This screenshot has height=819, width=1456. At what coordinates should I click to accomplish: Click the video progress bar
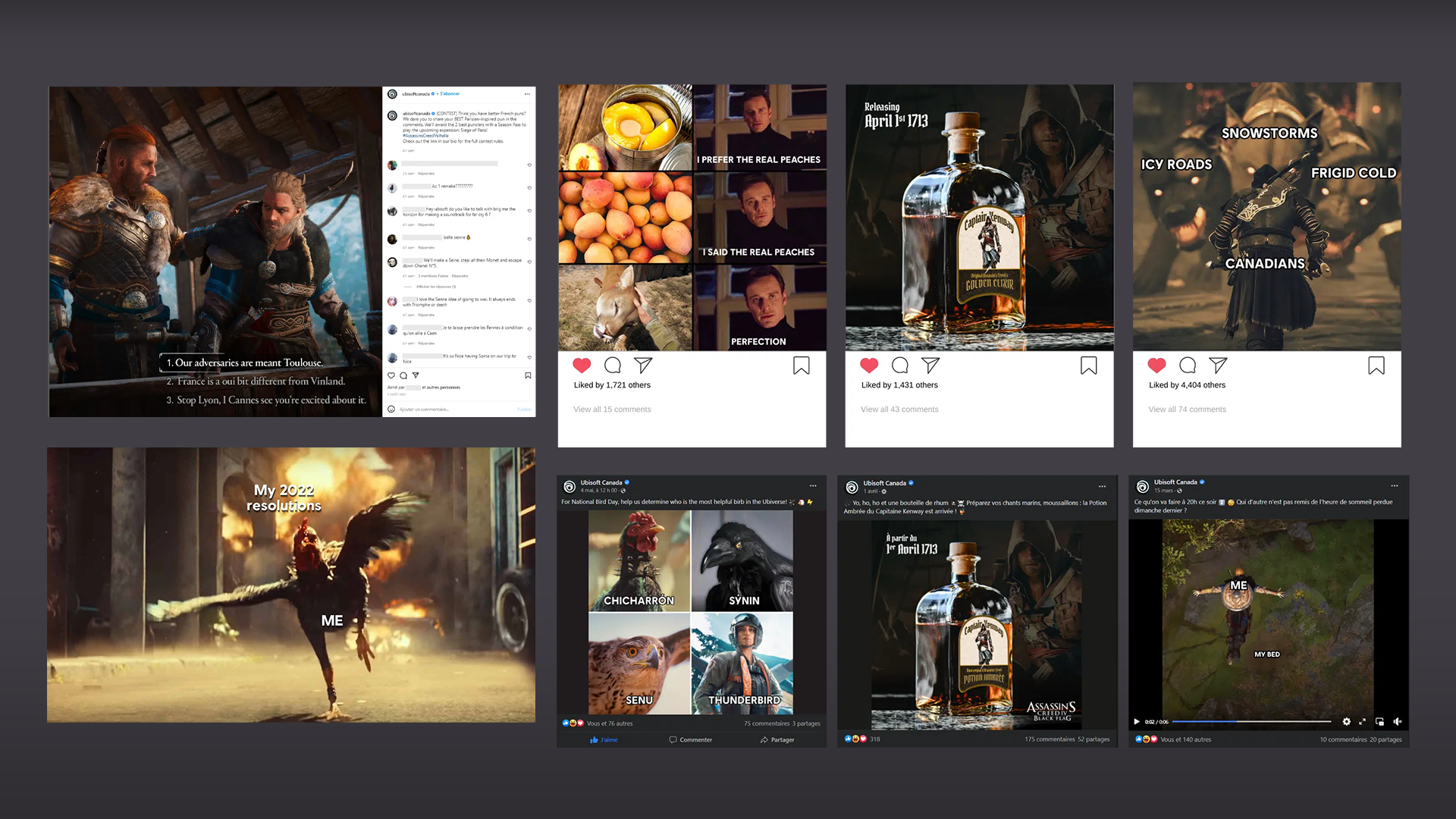(x=1251, y=722)
